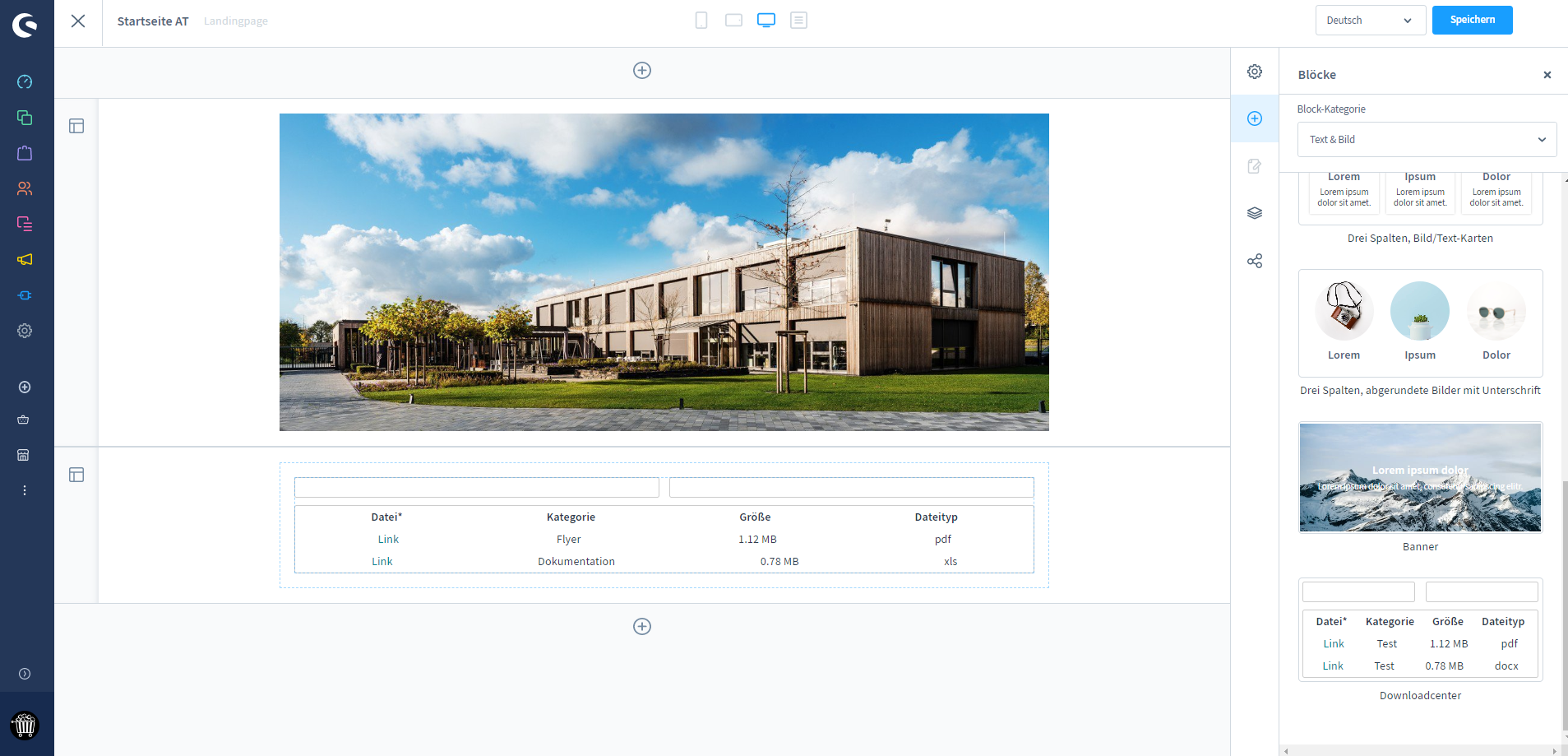
Task: Open the Content sidebar icon
Action: [x=25, y=224]
